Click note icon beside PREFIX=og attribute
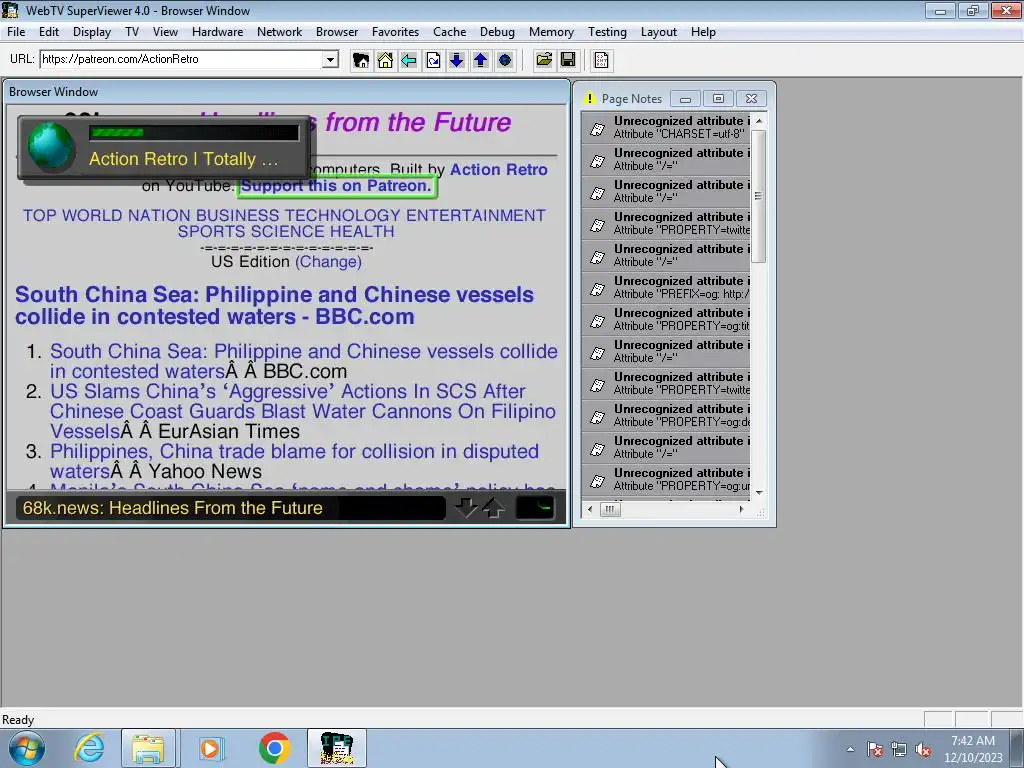Viewport: 1024px width, 768px height. click(597, 289)
